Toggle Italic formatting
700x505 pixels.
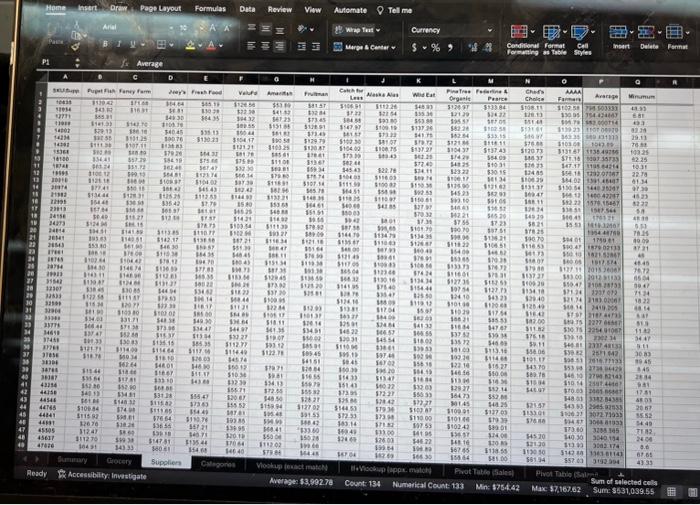[119, 44]
